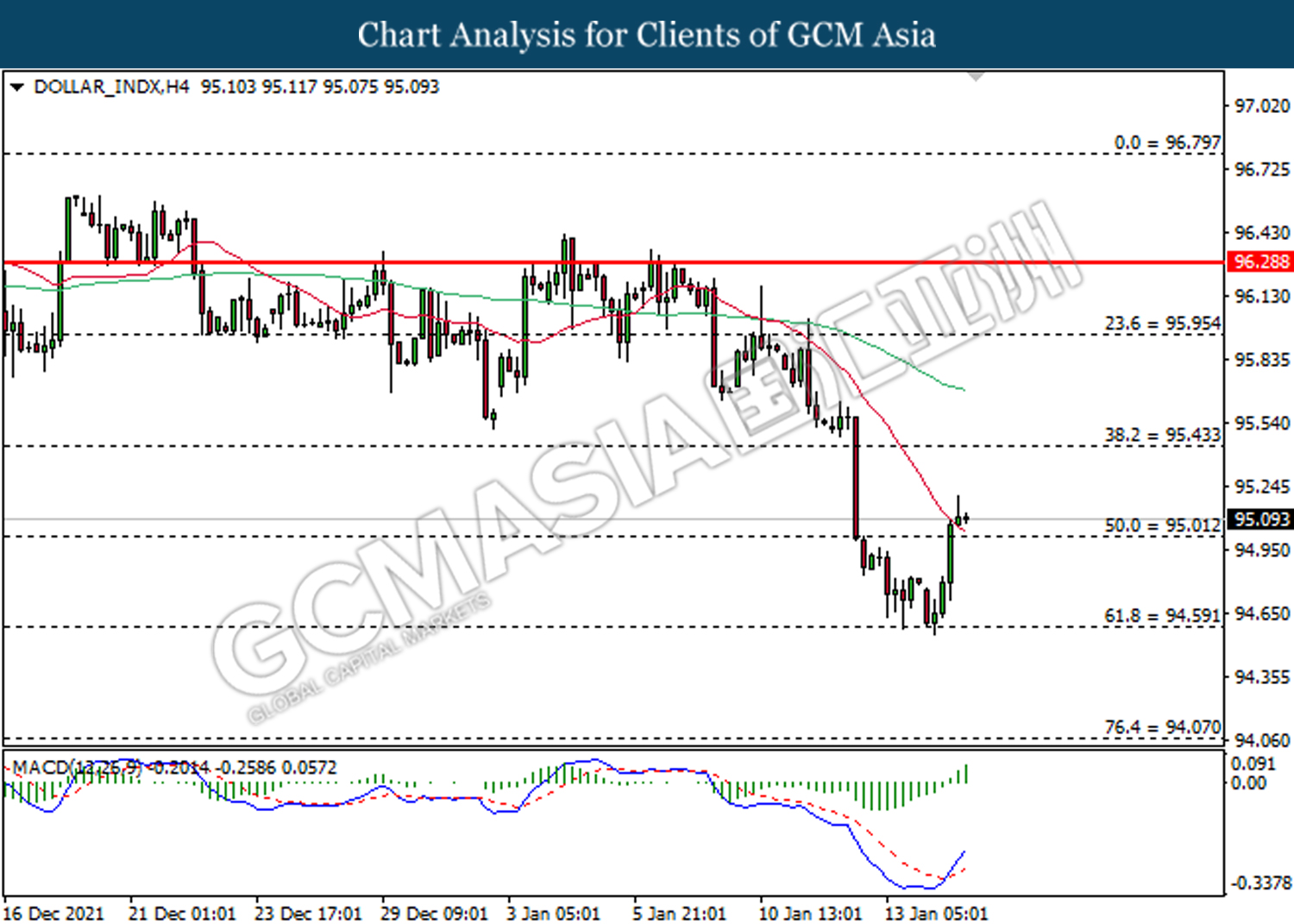Select the Fibonacci label 76.4 = 94.070
This screenshot has height=924, width=1294.
pyautogui.click(x=1163, y=727)
